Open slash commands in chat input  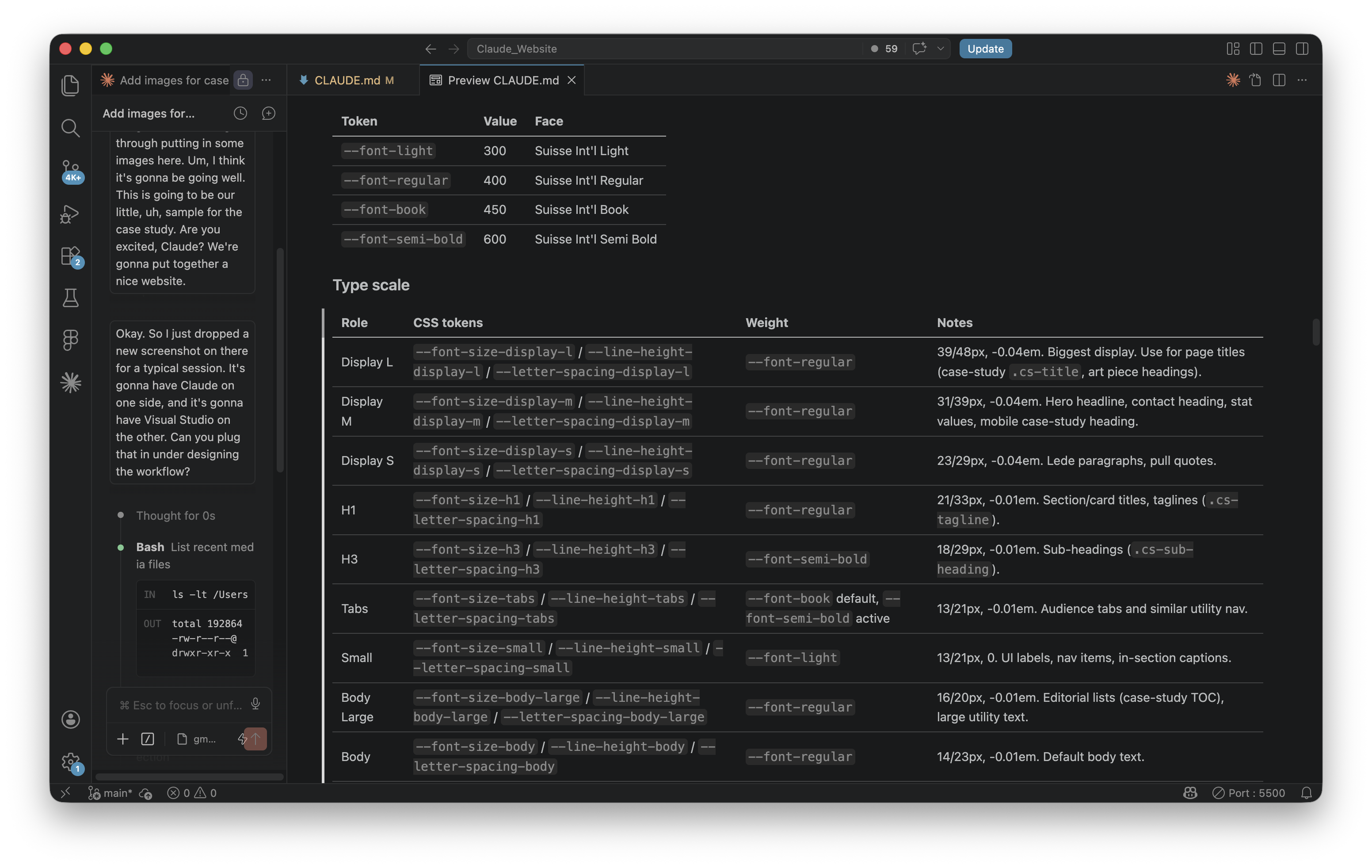pos(148,739)
